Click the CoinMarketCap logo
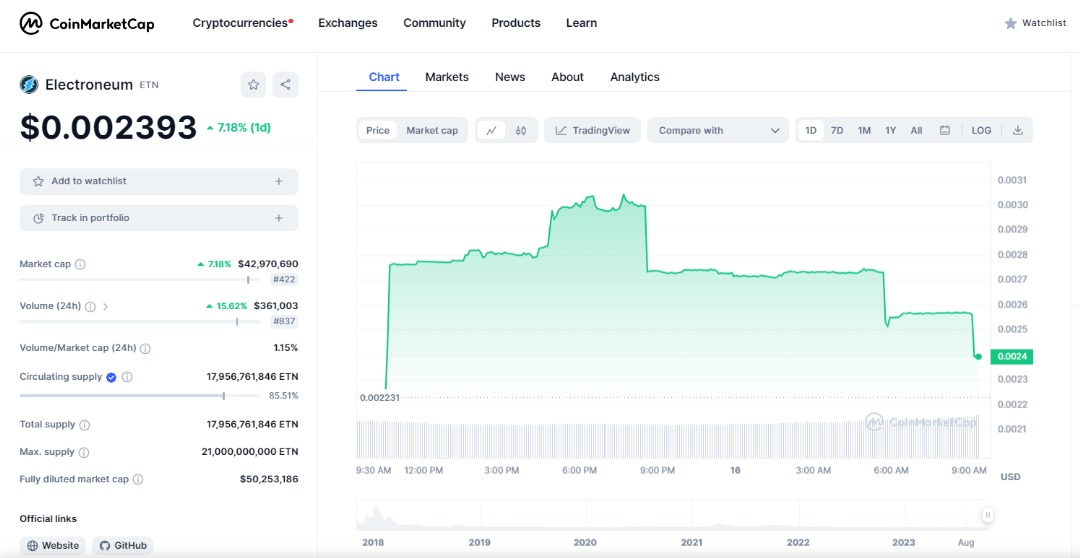 [x=87, y=23]
